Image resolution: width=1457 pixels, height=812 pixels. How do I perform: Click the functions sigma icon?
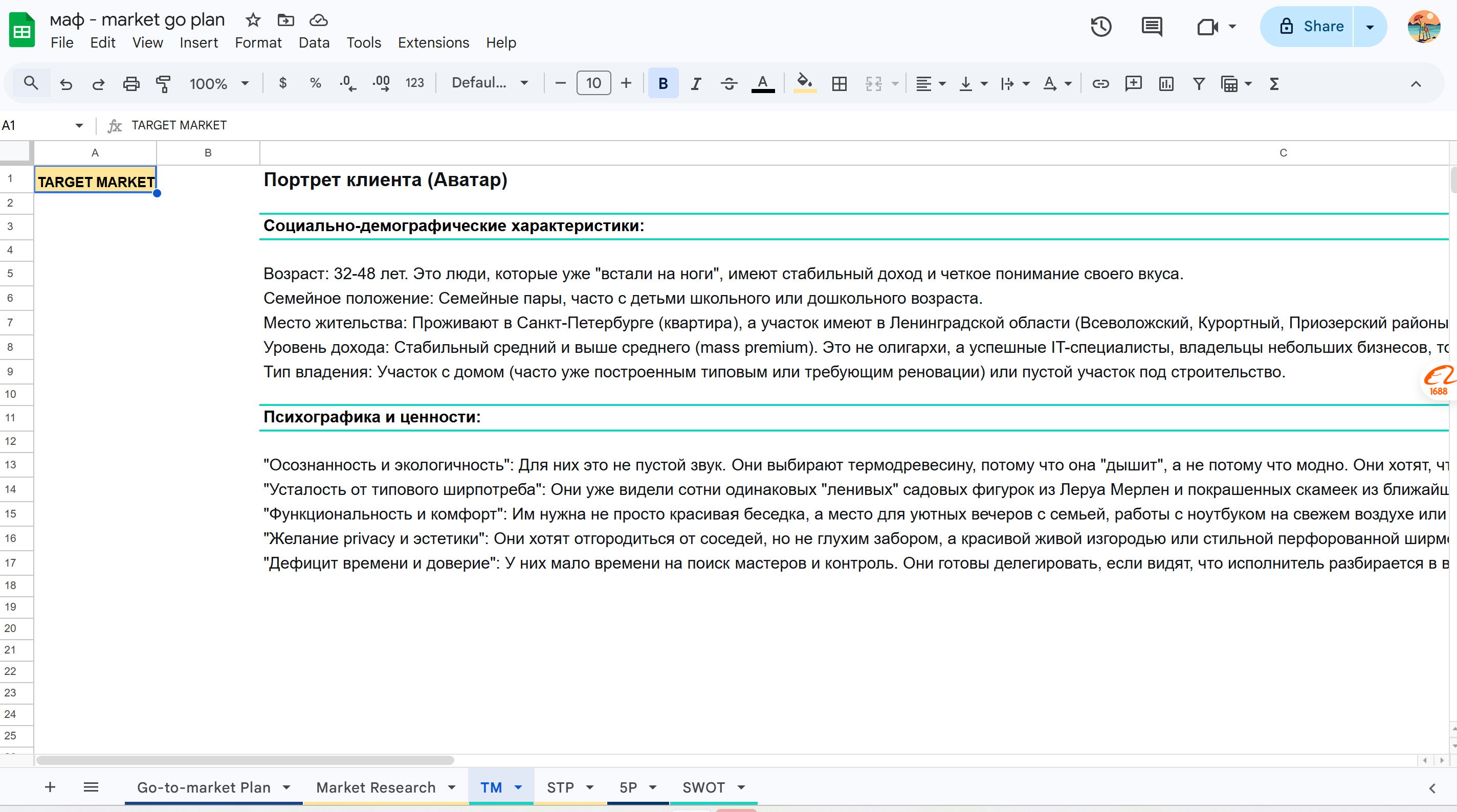[x=1274, y=84]
